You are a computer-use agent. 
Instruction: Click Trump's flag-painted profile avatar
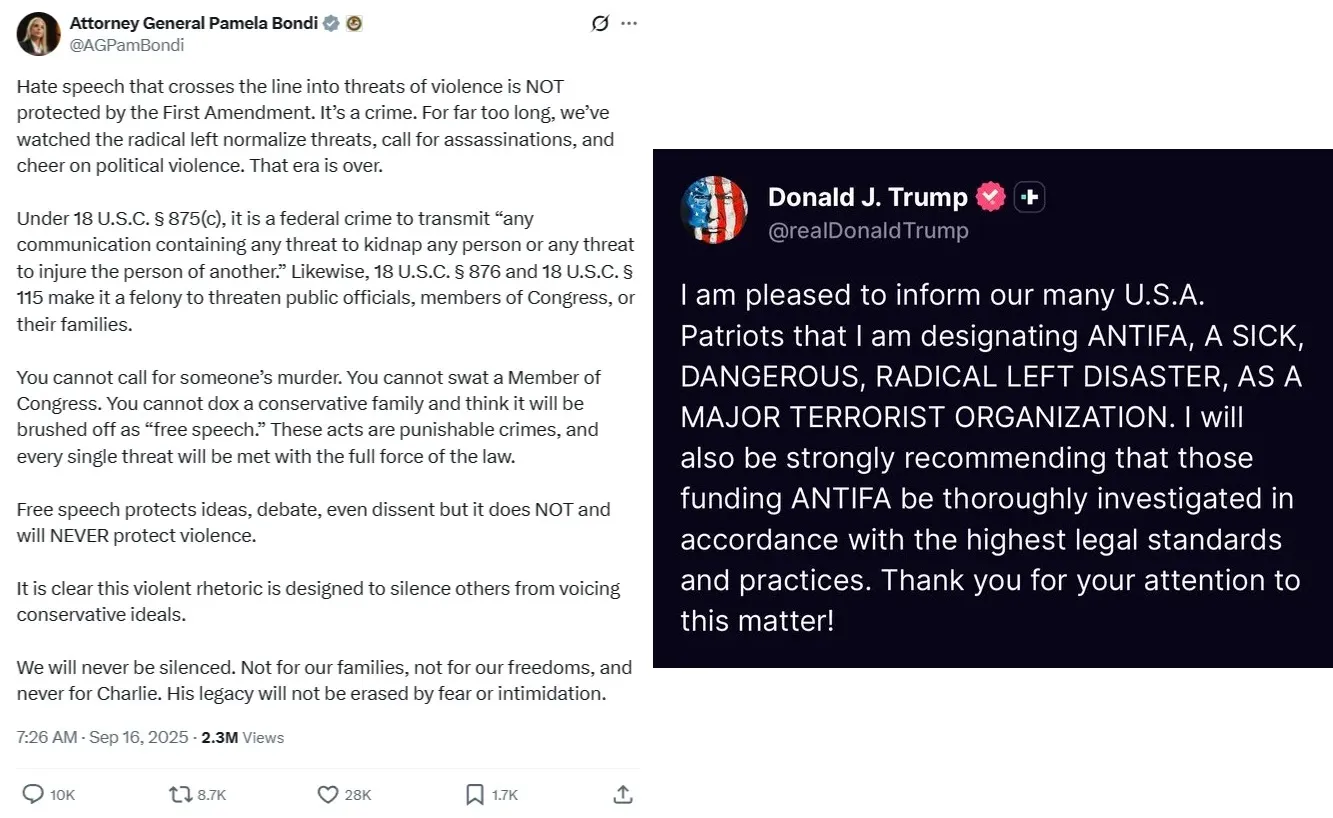tap(714, 210)
